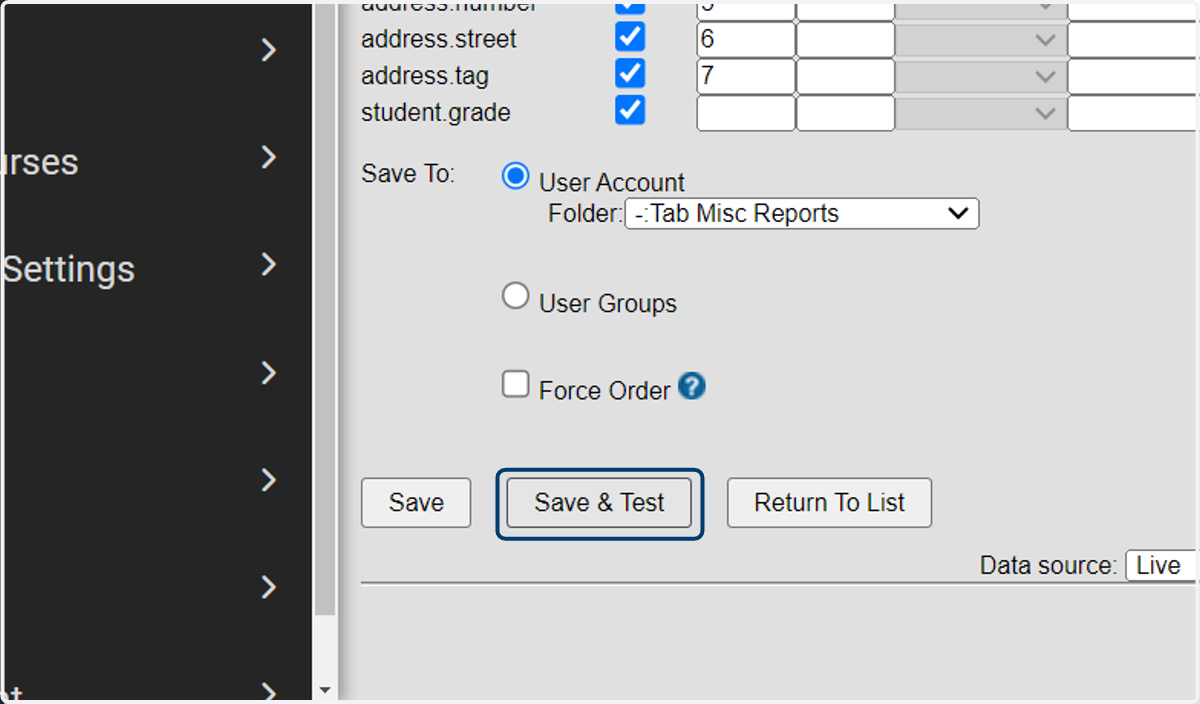Click the Data source: label
The image size is (1200, 704).
[x=1048, y=566]
